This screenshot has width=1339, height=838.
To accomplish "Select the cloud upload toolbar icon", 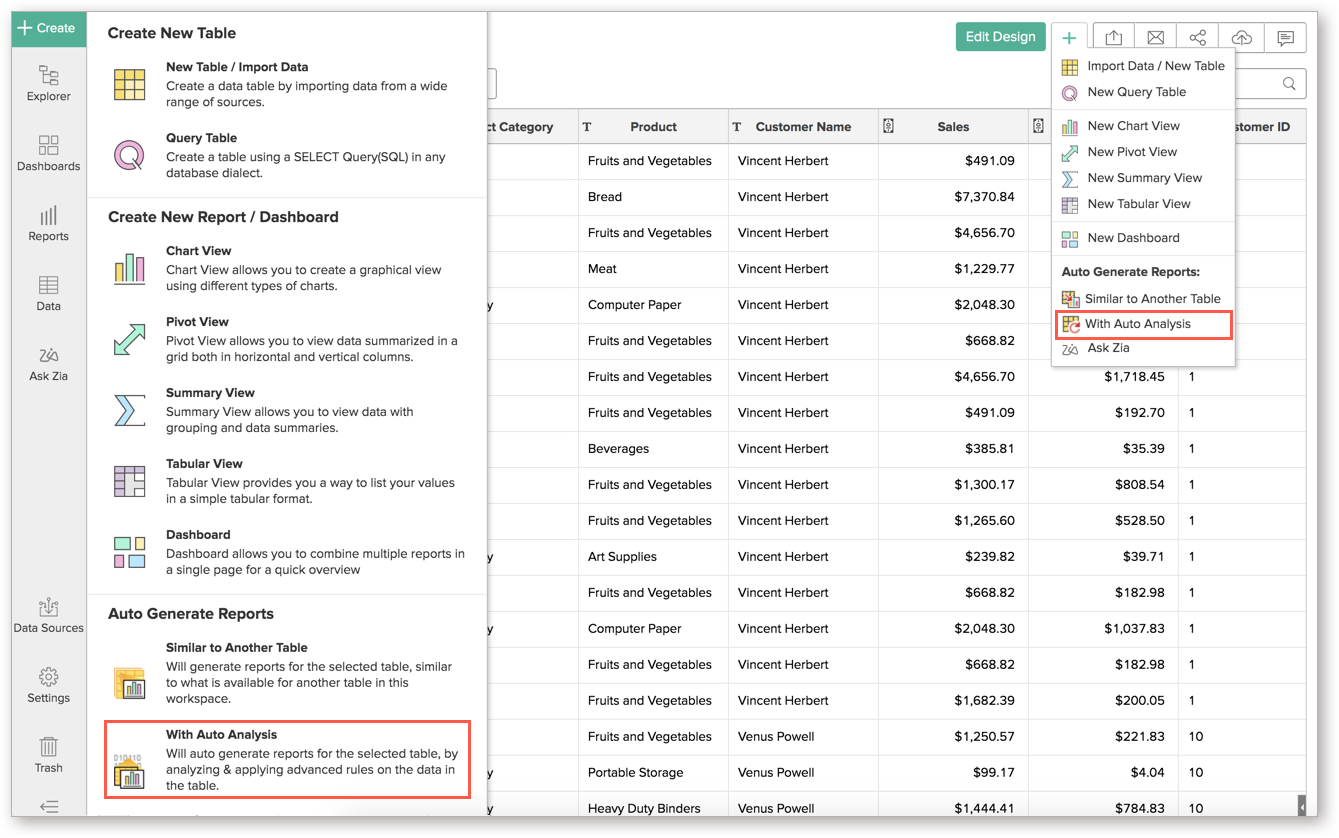I will (x=1241, y=37).
